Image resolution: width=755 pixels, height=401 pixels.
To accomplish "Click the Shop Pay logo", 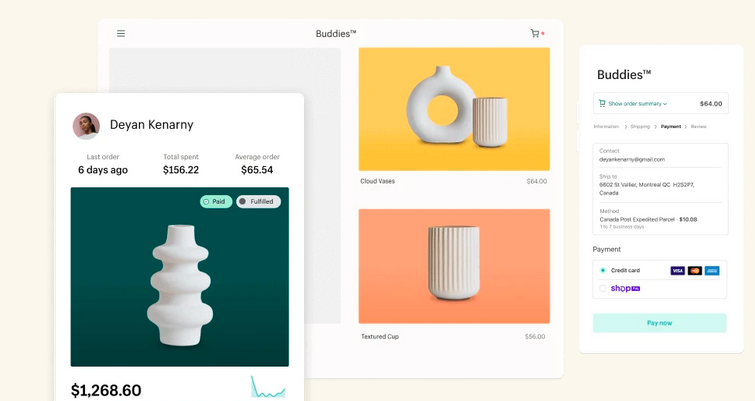I will [x=625, y=288].
